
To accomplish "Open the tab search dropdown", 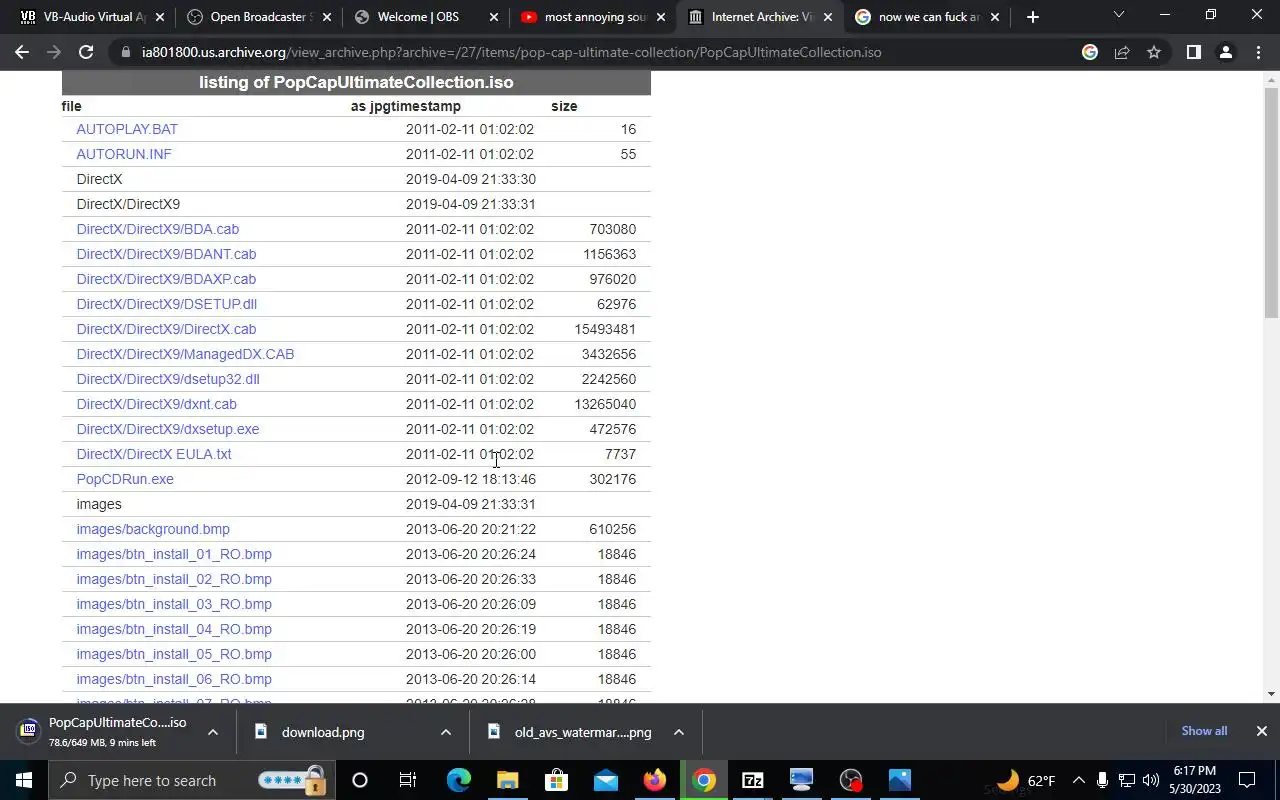I will 1119,15.
